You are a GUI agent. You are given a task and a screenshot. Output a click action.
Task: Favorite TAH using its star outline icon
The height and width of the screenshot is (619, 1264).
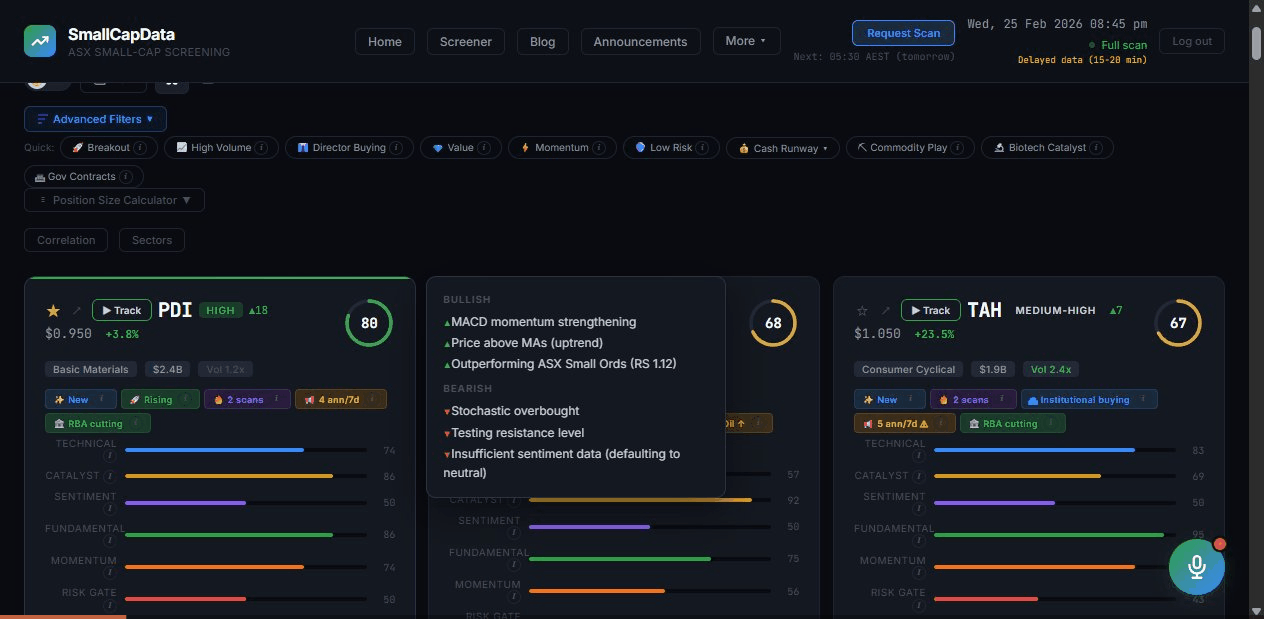coord(862,310)
